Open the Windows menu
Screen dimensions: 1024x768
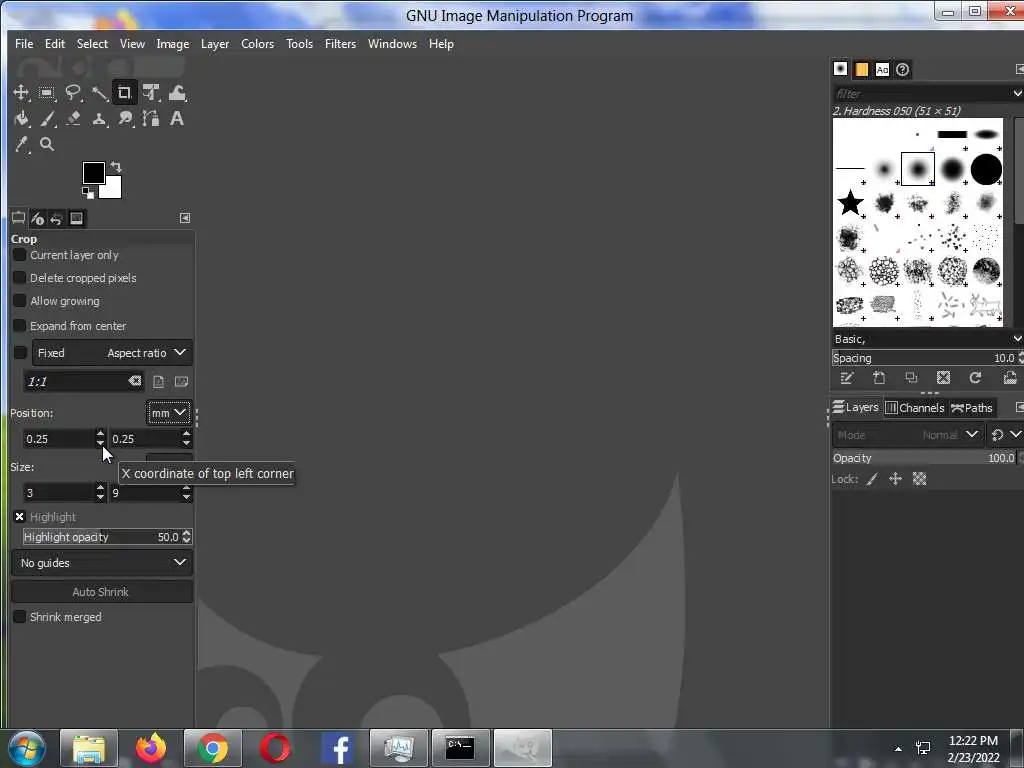pyautogui.click(x=392, y=44)
